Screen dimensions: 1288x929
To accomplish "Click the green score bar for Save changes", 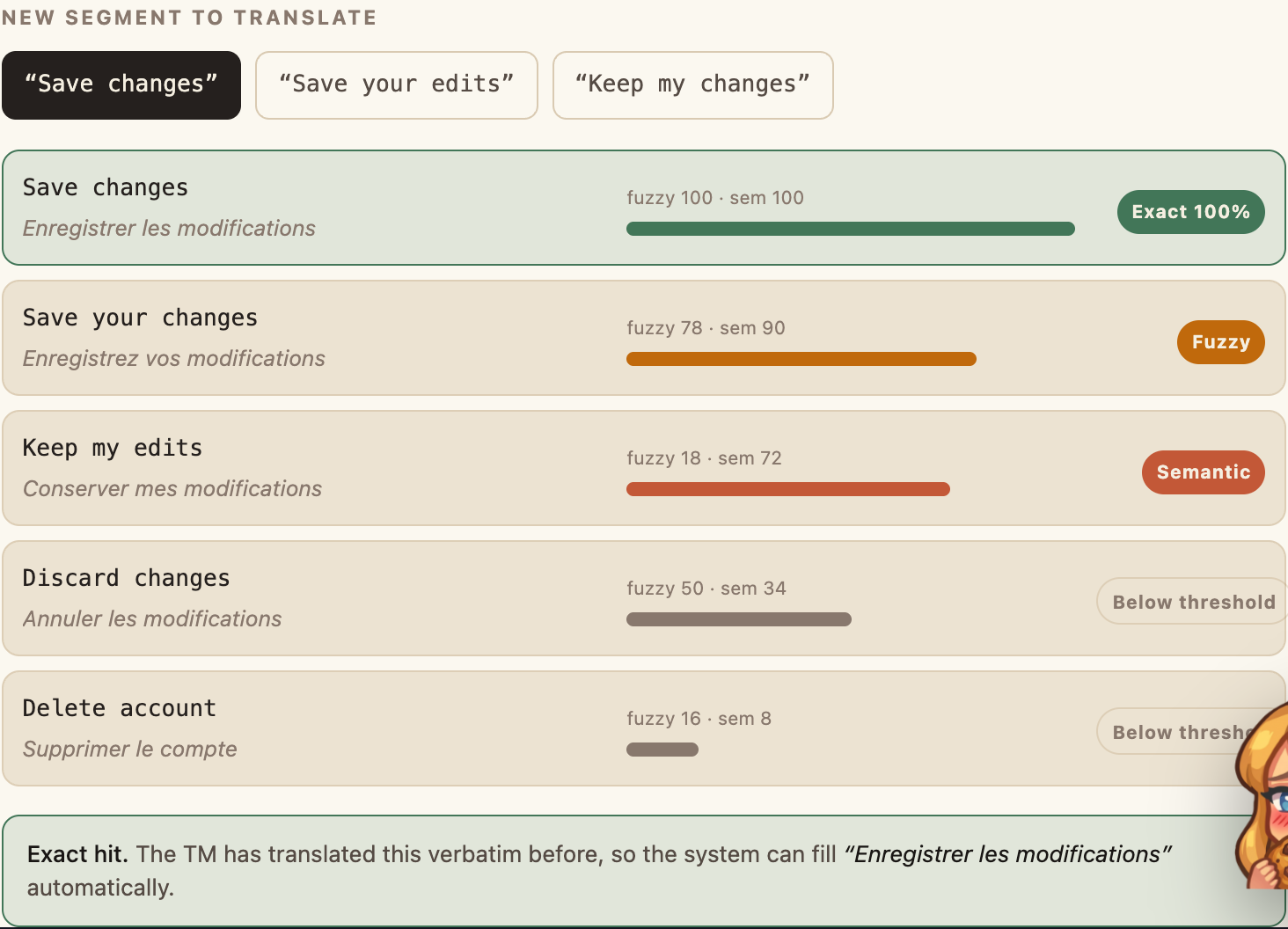I will point(851,229).
